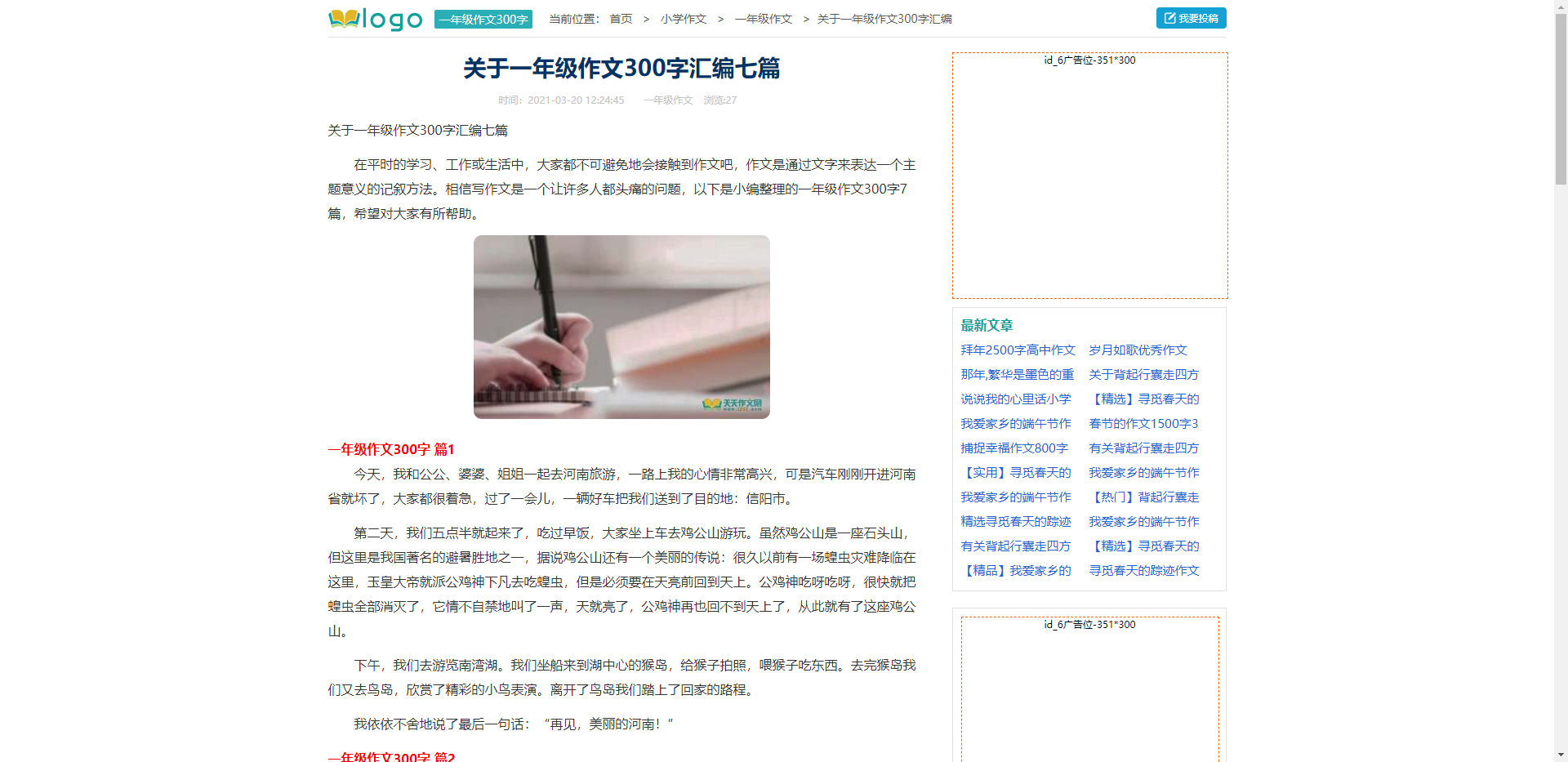Open article 关于背起行囊走四方
The height and width of the screenshot is (762, 1568).
pos(1143,375)
